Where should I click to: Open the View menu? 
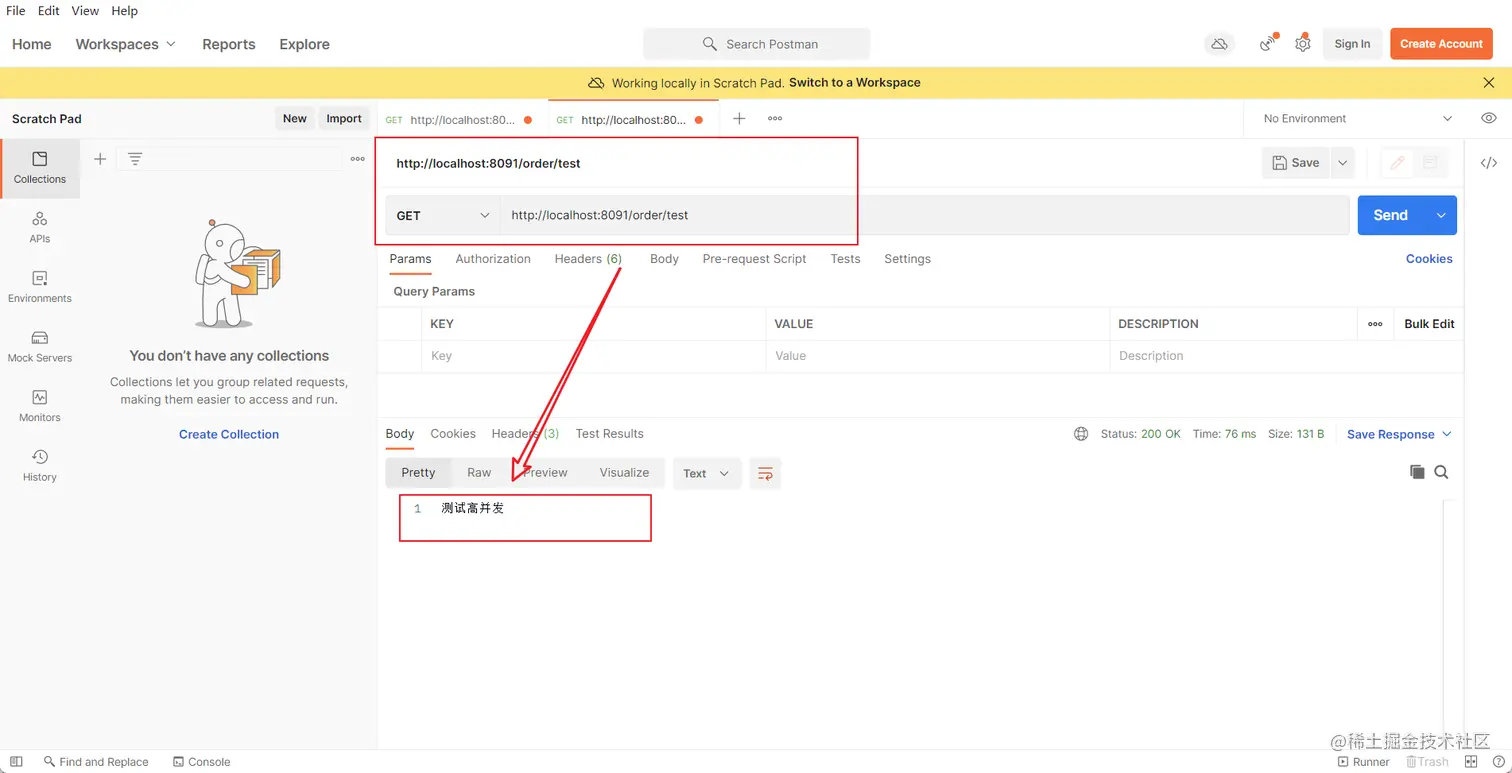(85, 11)
